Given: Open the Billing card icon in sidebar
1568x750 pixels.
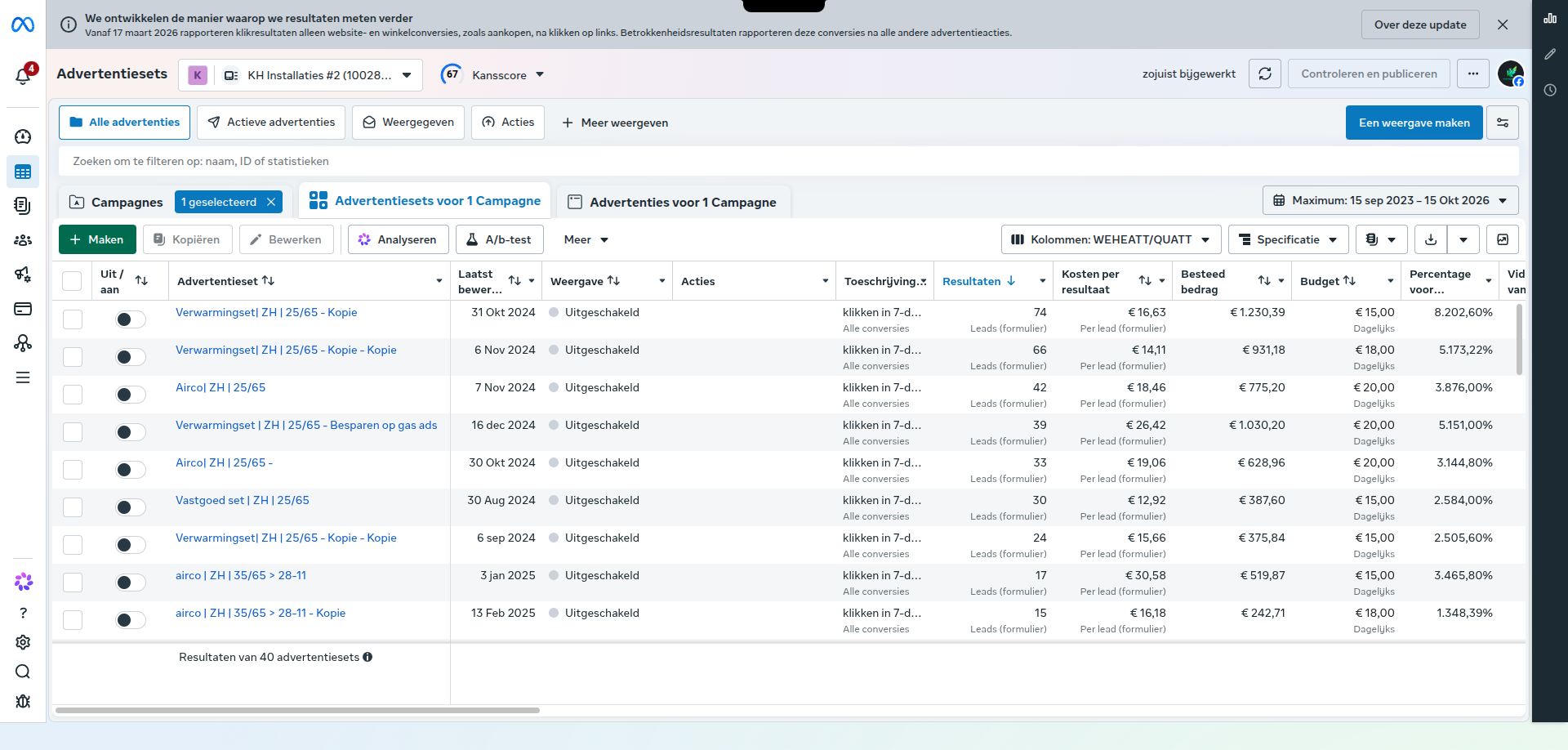Looking at the screenshot, I should [x=23, y=309].
